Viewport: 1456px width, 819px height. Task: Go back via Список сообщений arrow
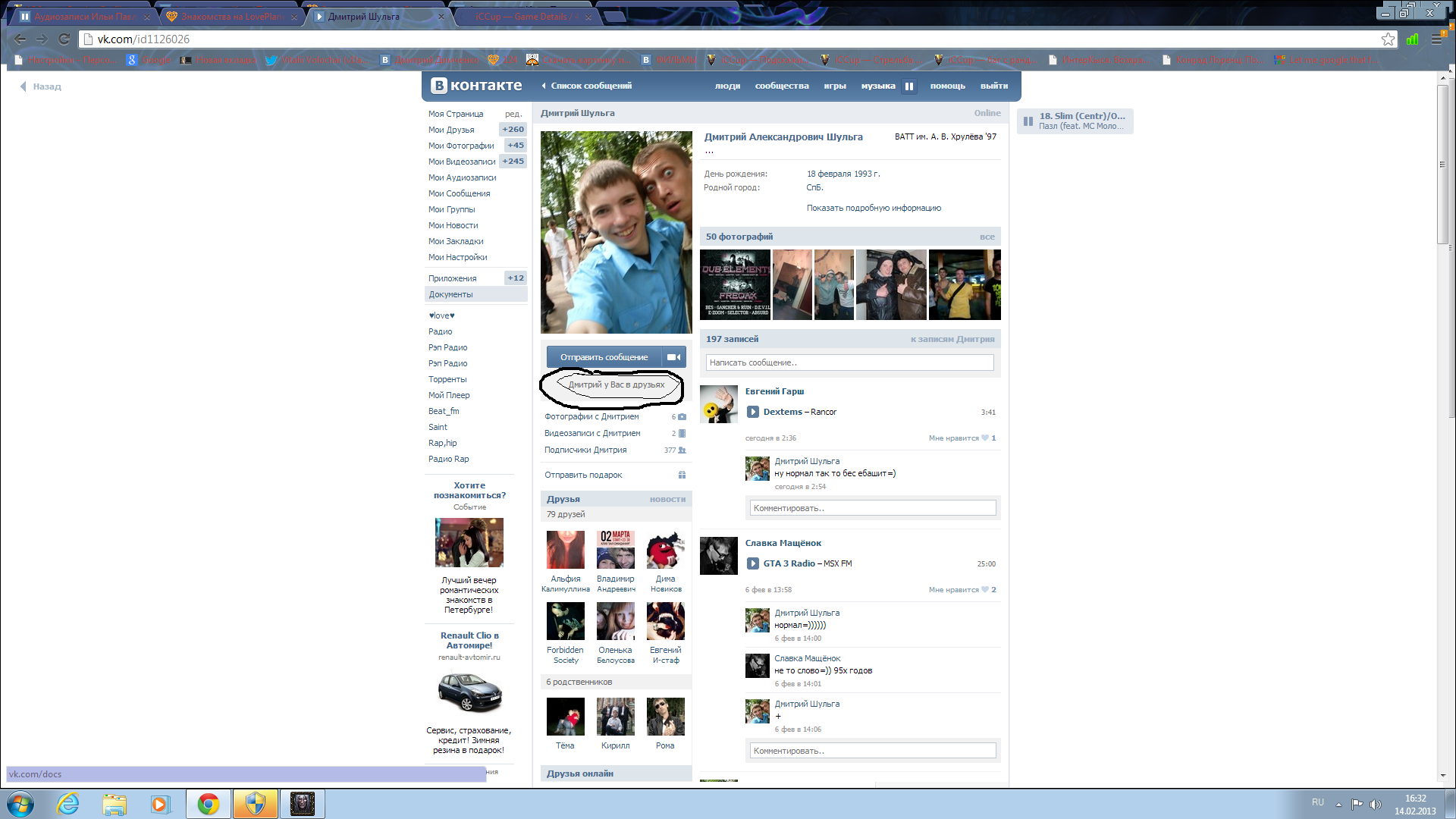(544, 86)
